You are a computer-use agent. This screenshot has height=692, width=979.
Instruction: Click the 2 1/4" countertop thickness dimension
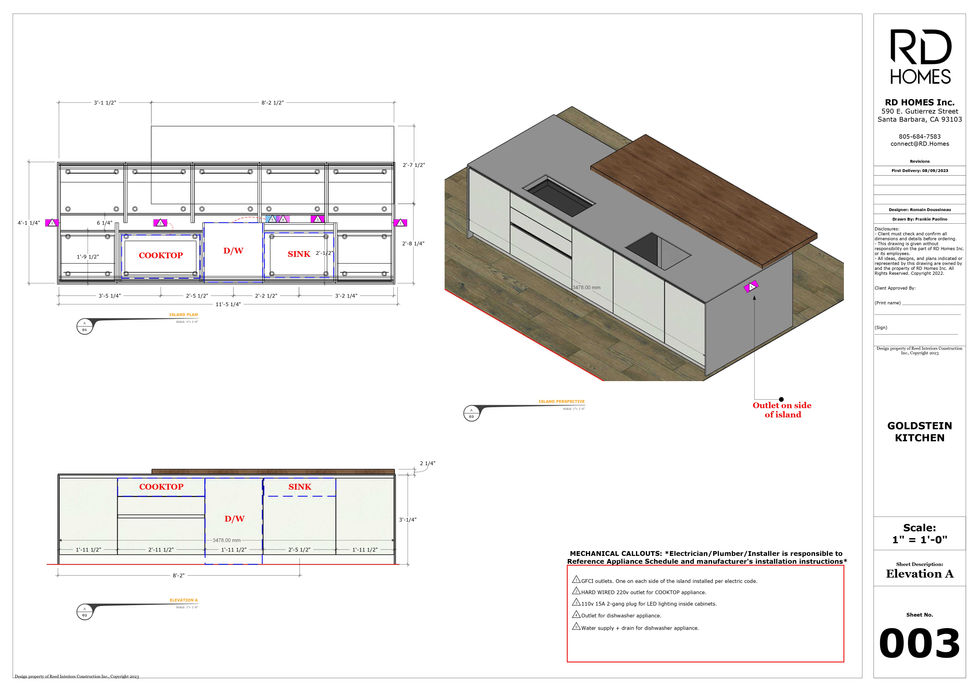pyautogui.click(x=428, y=463)
